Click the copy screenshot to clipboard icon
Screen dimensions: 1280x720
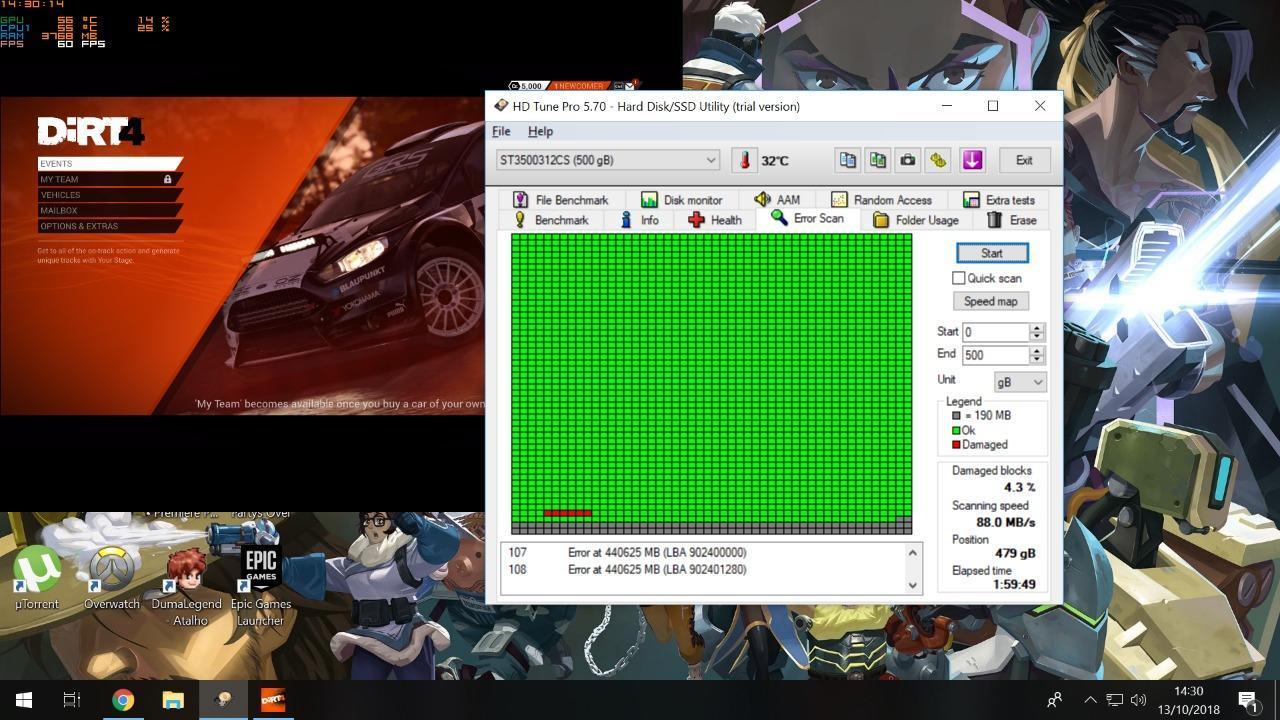[877, 160]
